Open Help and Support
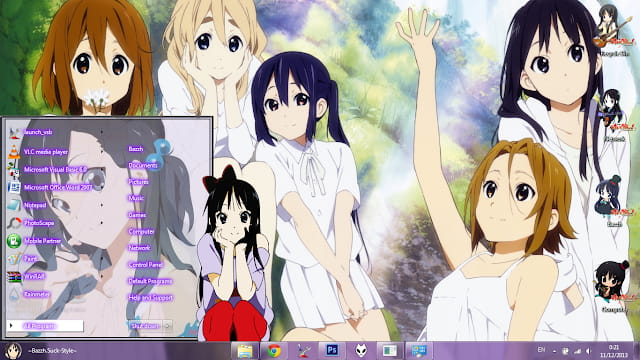Image resolution: width=640 pixels, height=360 pixels. tap(151, 298)
